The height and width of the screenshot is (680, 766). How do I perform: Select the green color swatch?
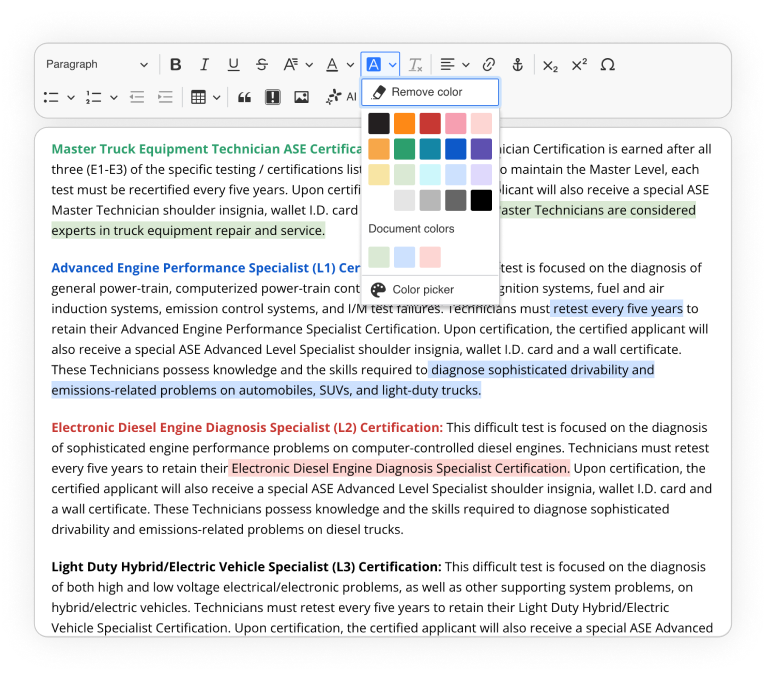click(404, 149)
